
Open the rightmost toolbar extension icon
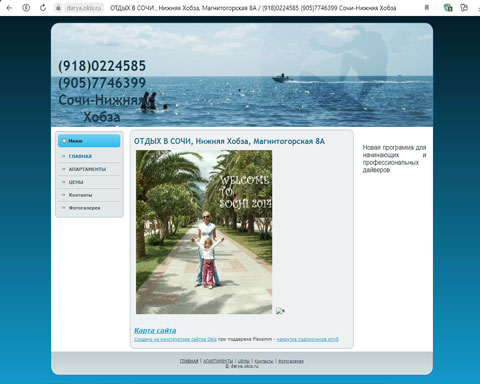[x=464, y=8]
